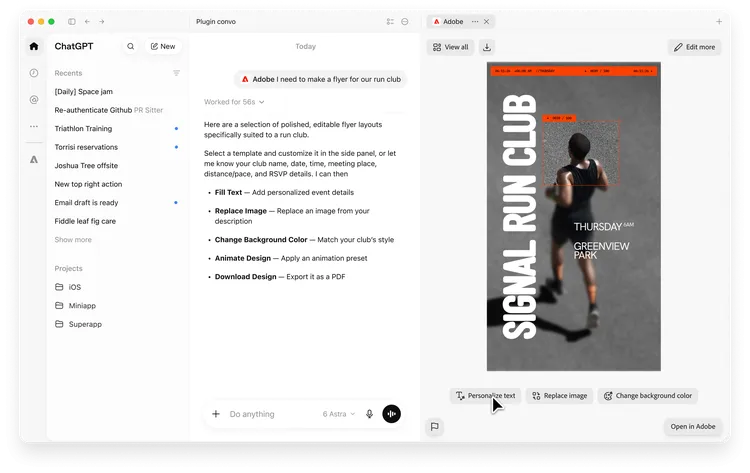Image resolution: width=750 pixels, height=473 pixels.
Task: Go forward using the right arrow
Action: tap(101, 22)
